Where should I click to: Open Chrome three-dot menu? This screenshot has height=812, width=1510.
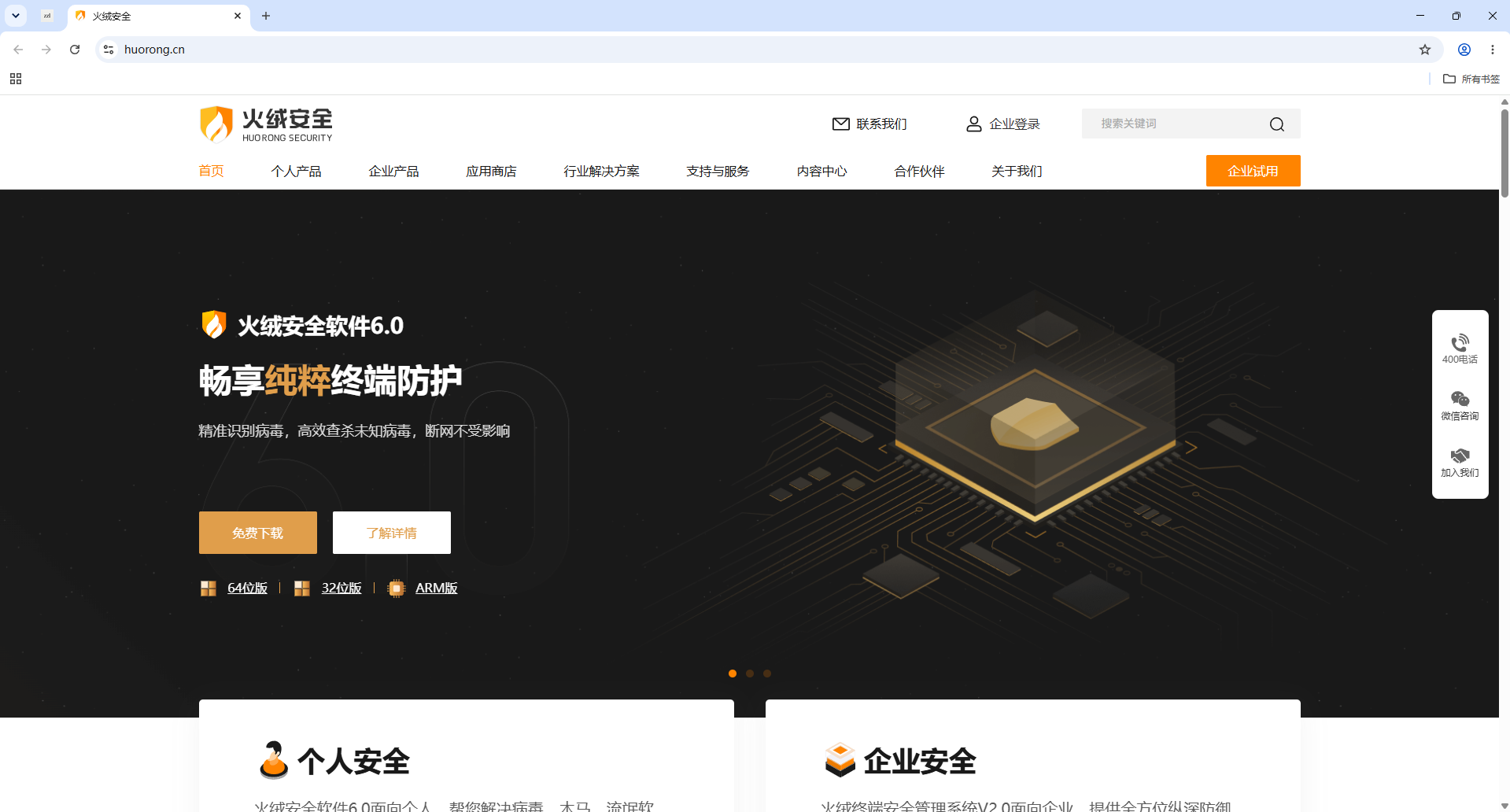click(x=1493, y=50)
